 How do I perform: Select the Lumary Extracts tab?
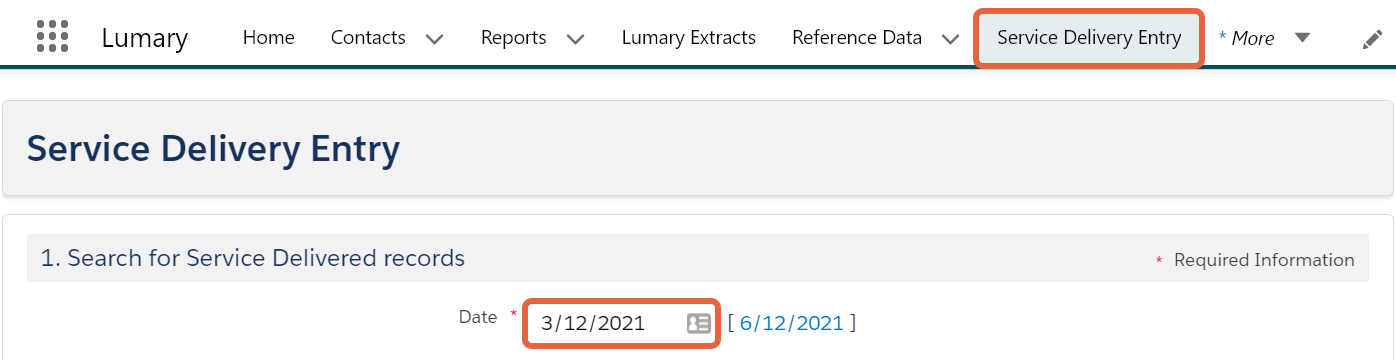pos(688,37)
